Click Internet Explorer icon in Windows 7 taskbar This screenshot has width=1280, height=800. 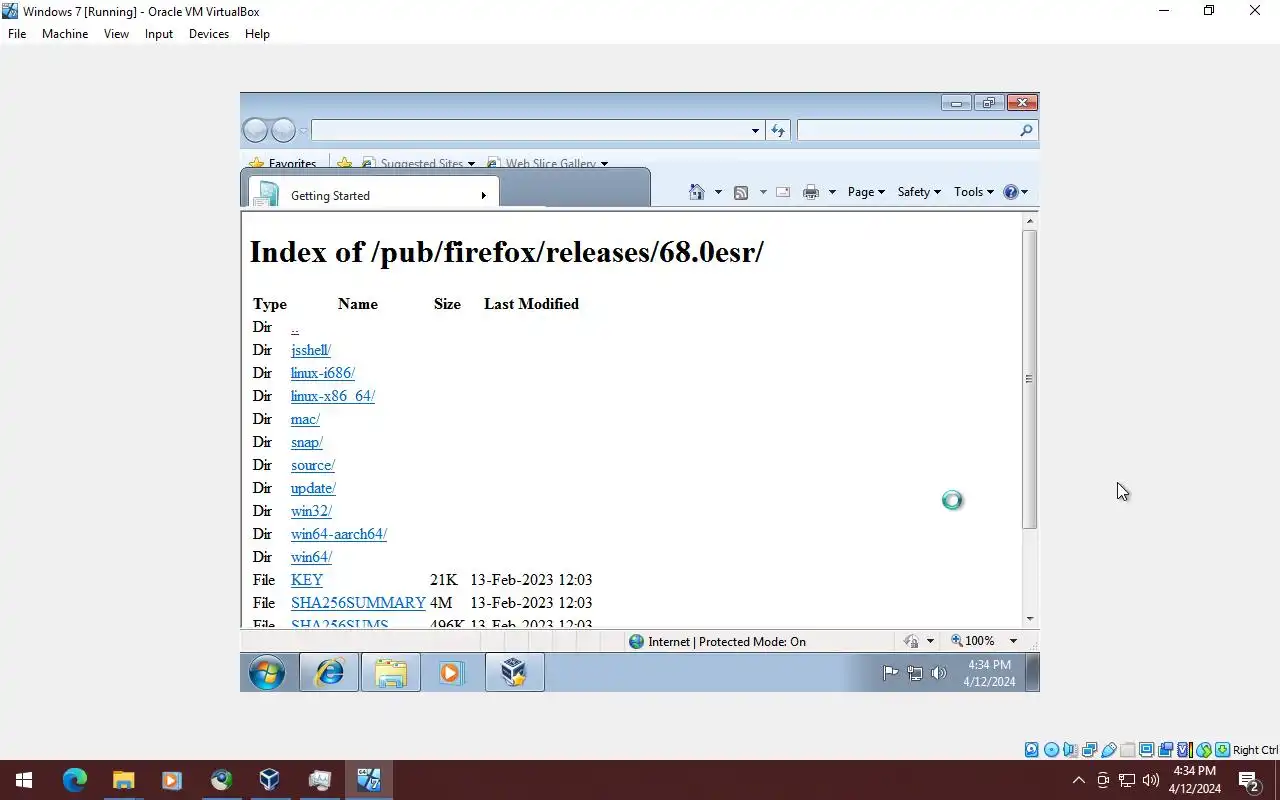click(x=329, y=673)
